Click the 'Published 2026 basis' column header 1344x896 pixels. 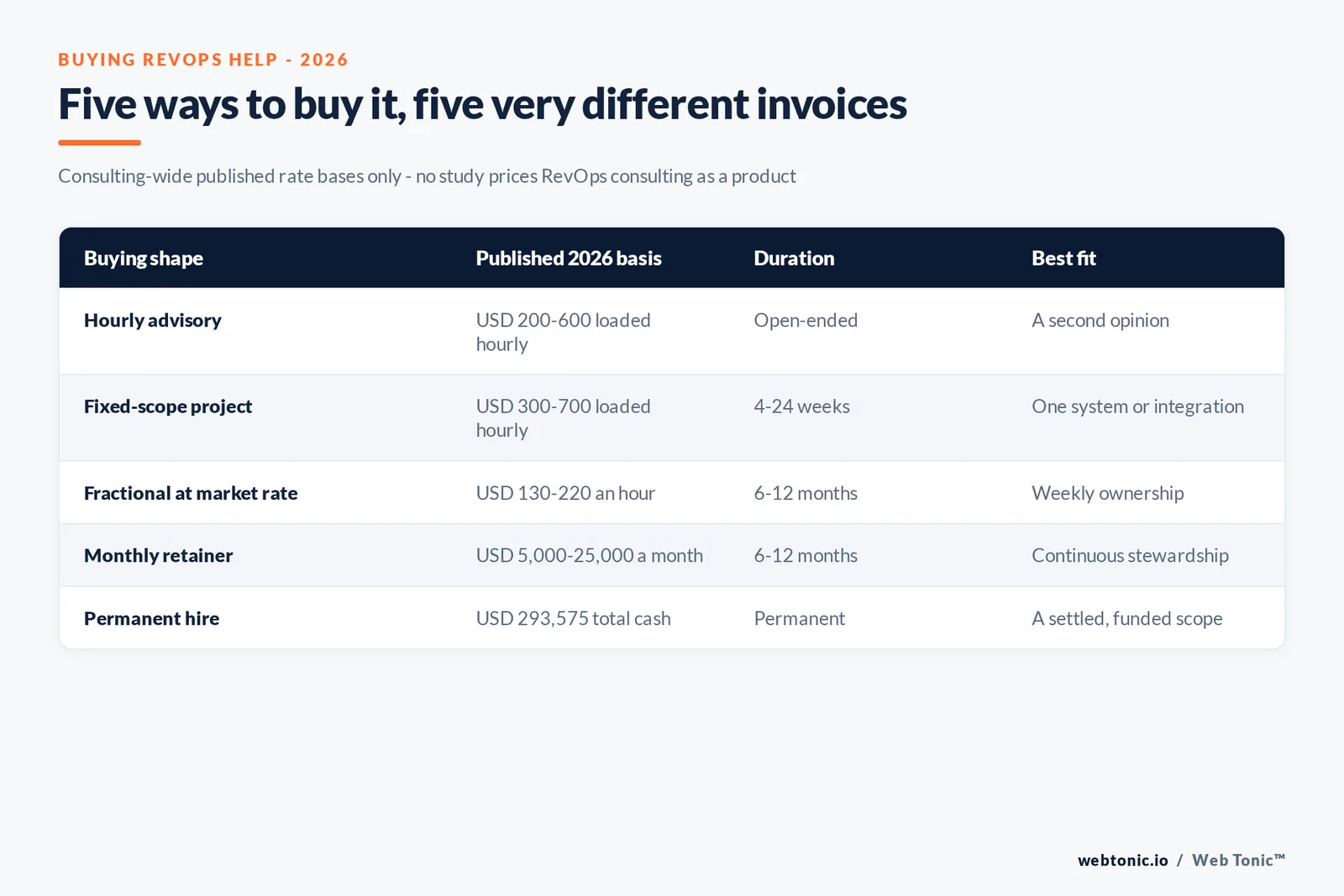click(x=569, y=259)
